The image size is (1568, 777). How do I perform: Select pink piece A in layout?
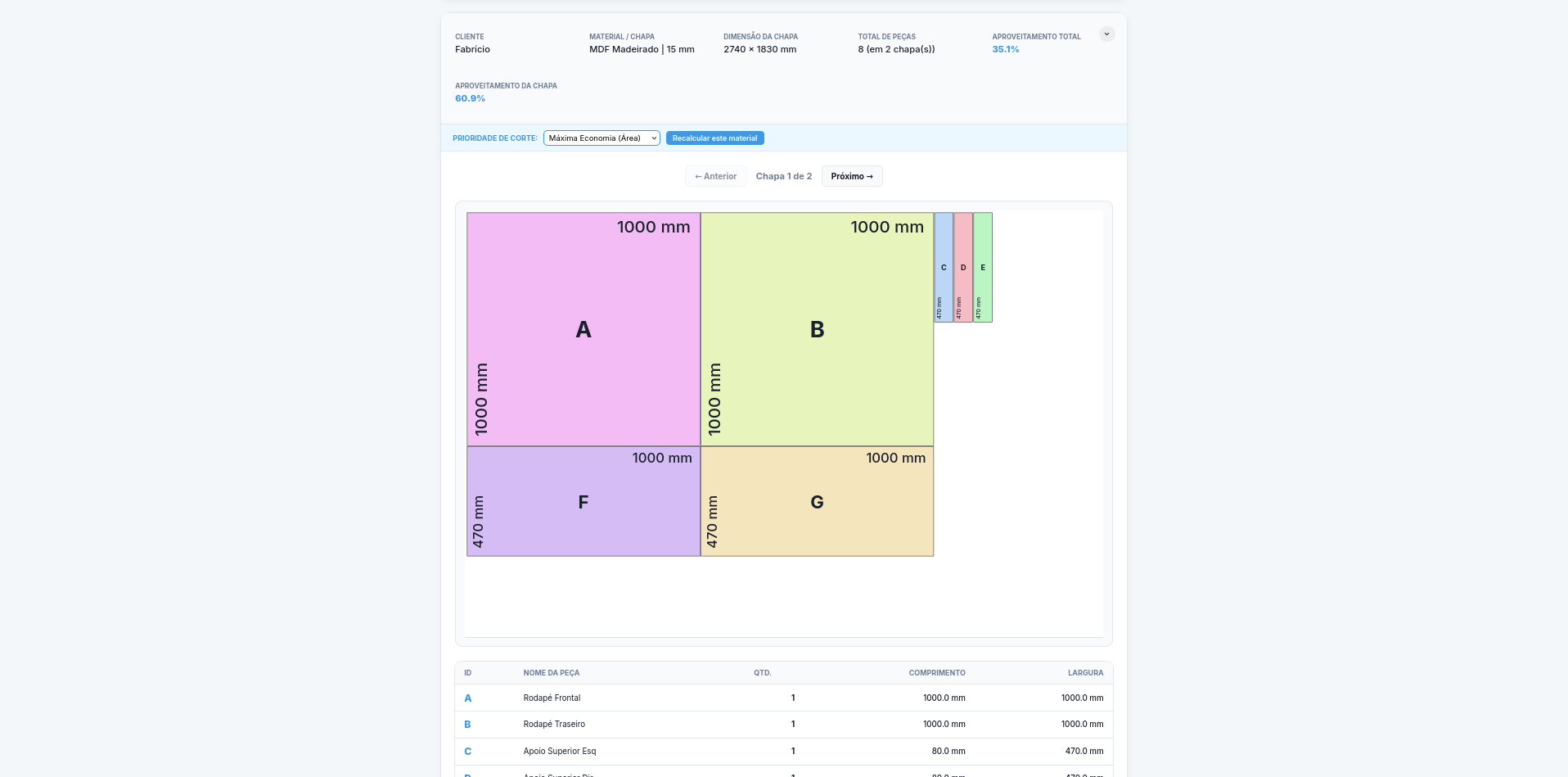pos(583,329)
